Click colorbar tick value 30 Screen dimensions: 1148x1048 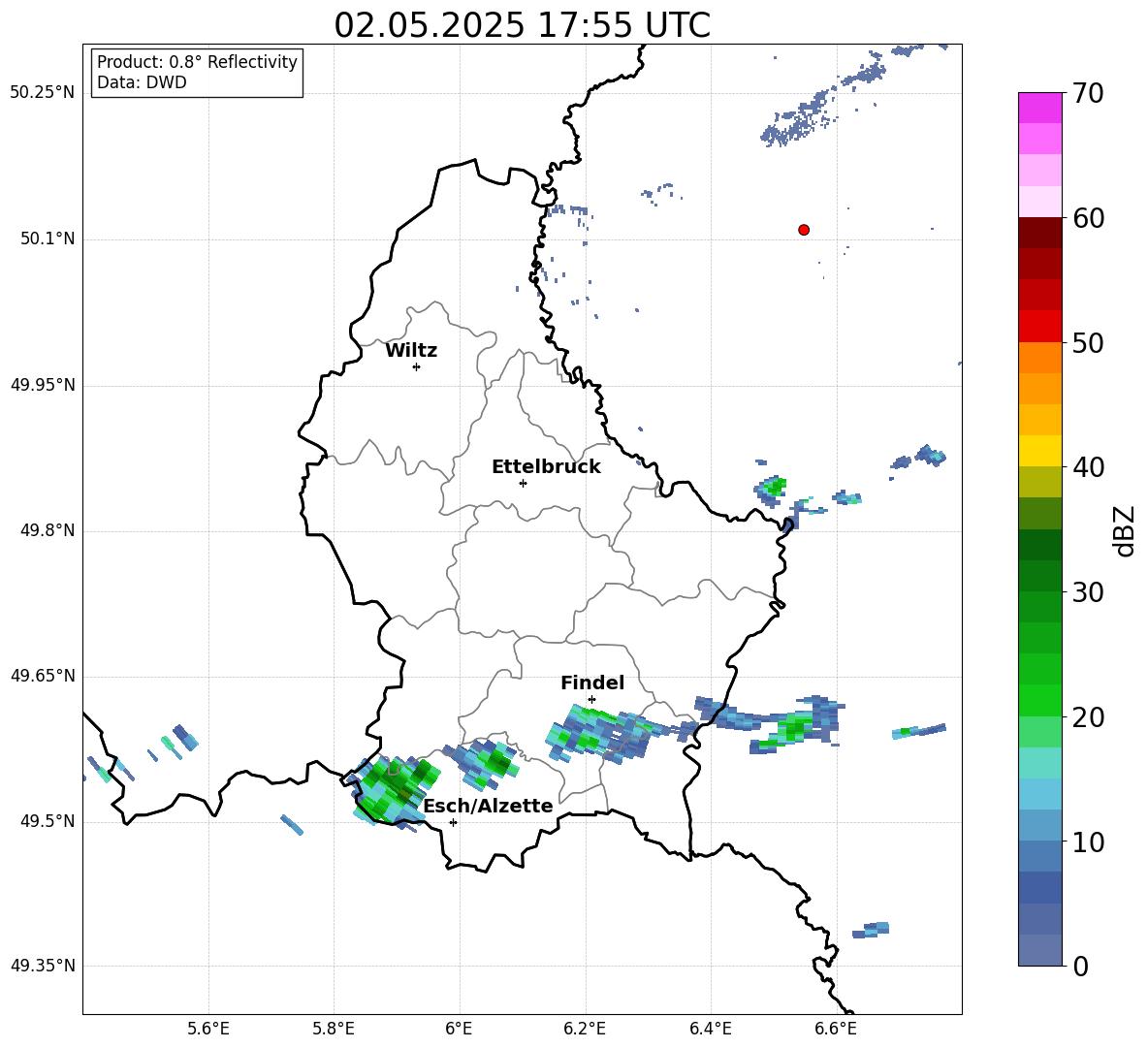(1088, 592)
